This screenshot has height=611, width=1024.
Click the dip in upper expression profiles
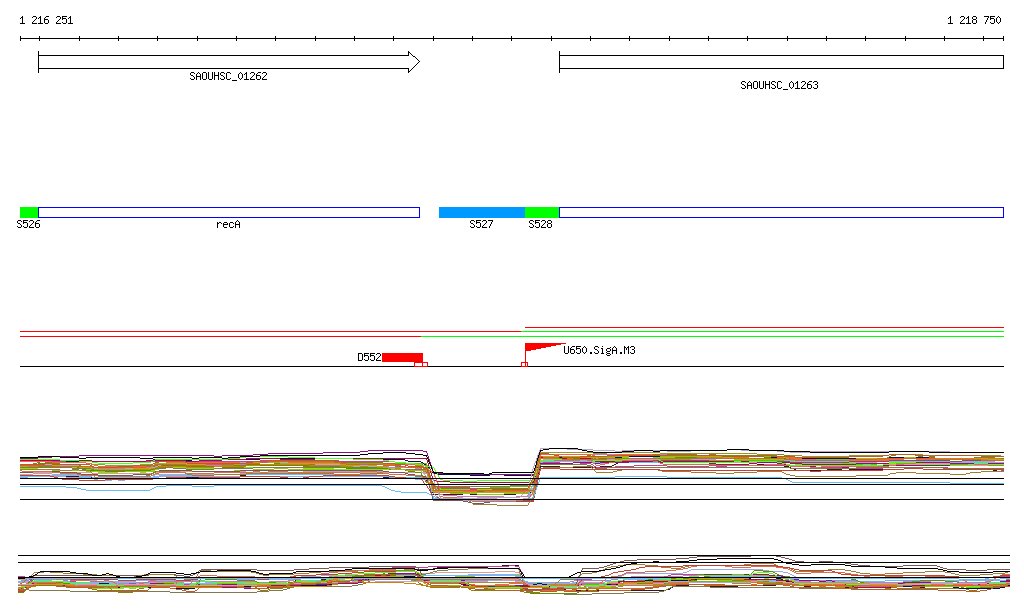tap(482, 485)
